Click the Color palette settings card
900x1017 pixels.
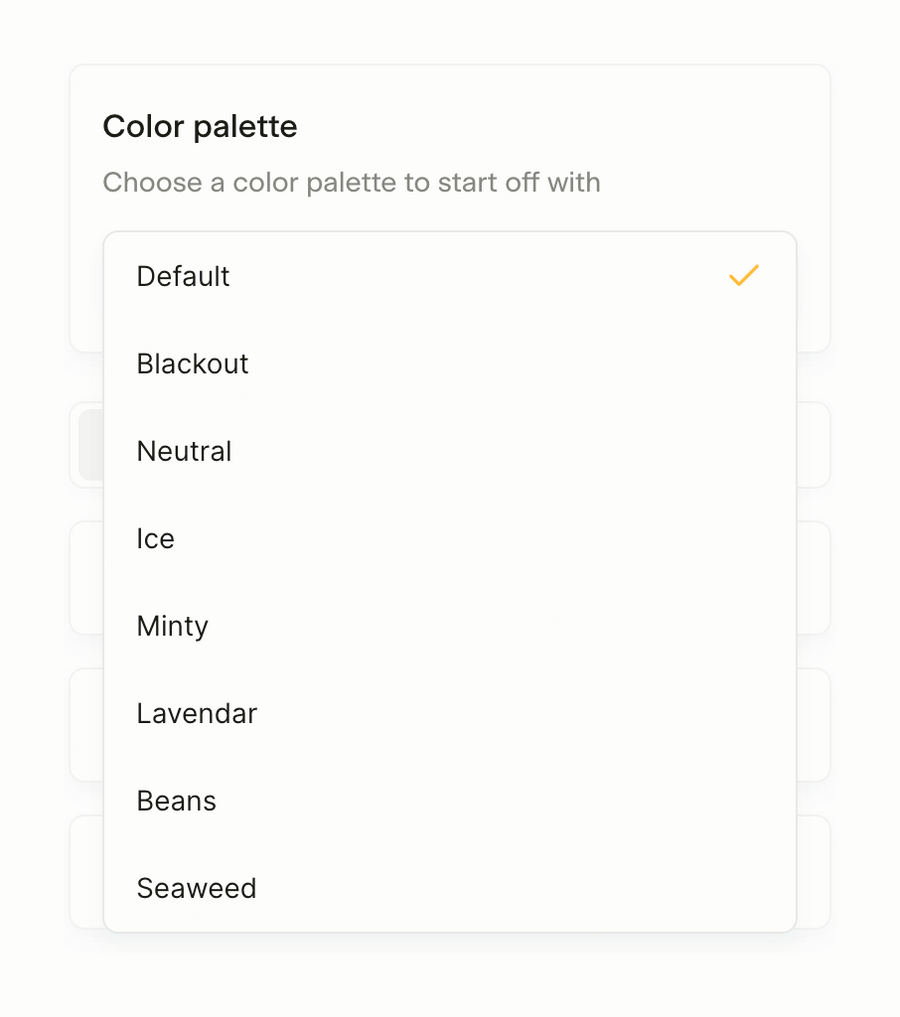pos(449,150)
